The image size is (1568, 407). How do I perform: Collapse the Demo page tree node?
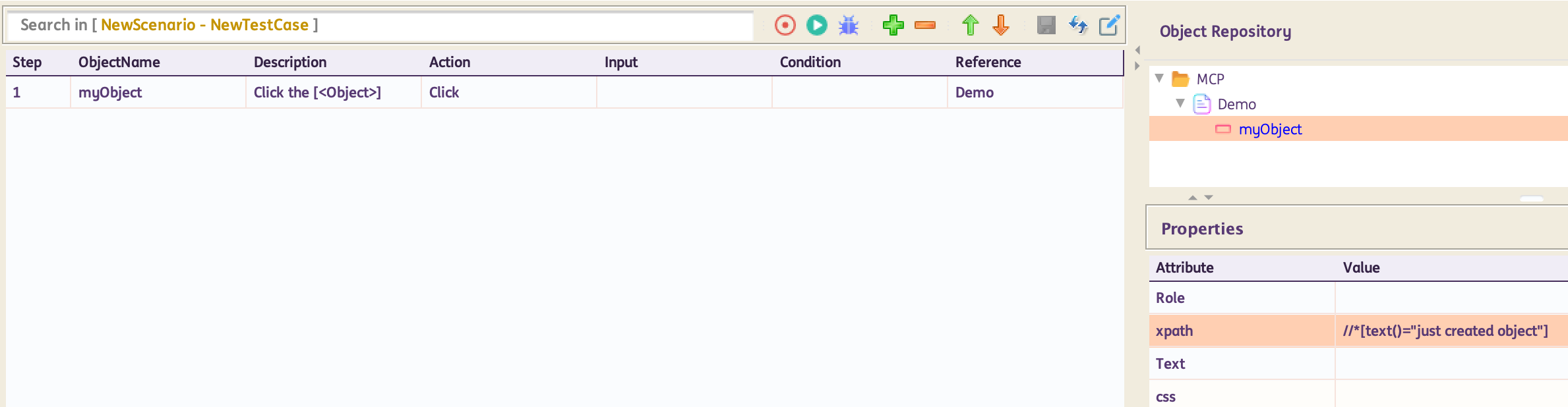(x=1180, y=103)
